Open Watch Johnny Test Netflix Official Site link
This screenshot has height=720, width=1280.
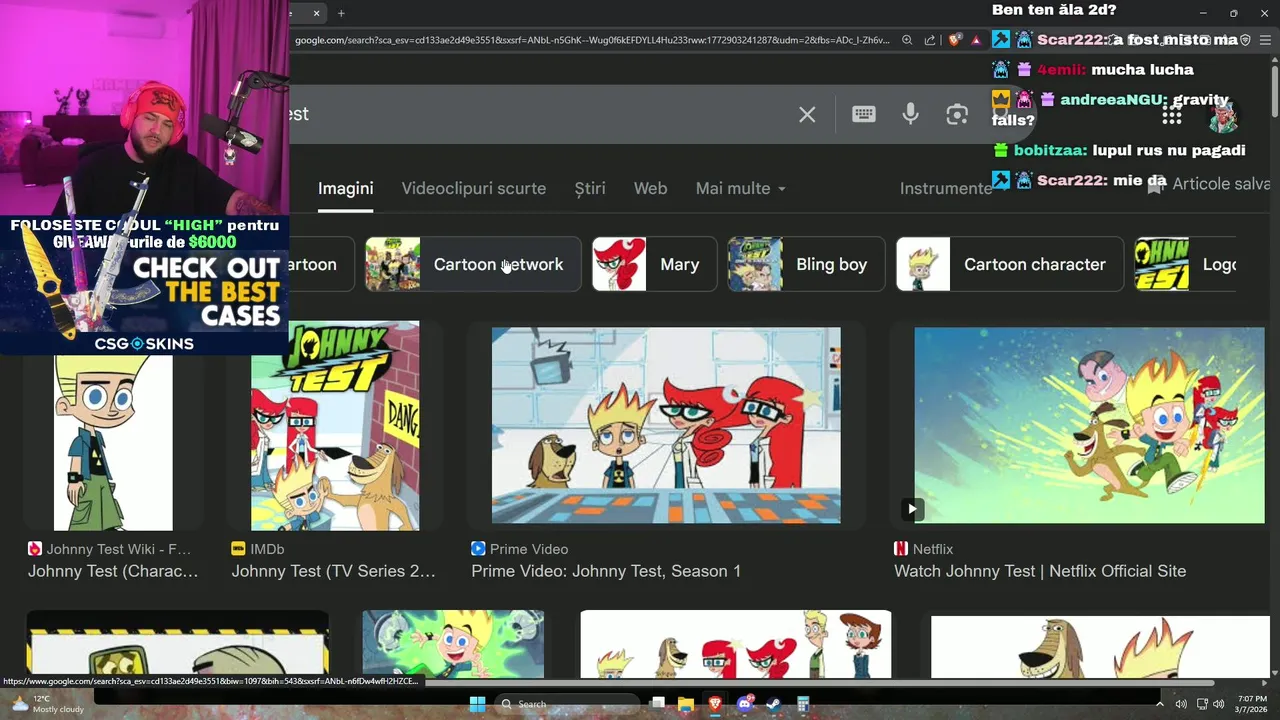tap(1040, 571)
